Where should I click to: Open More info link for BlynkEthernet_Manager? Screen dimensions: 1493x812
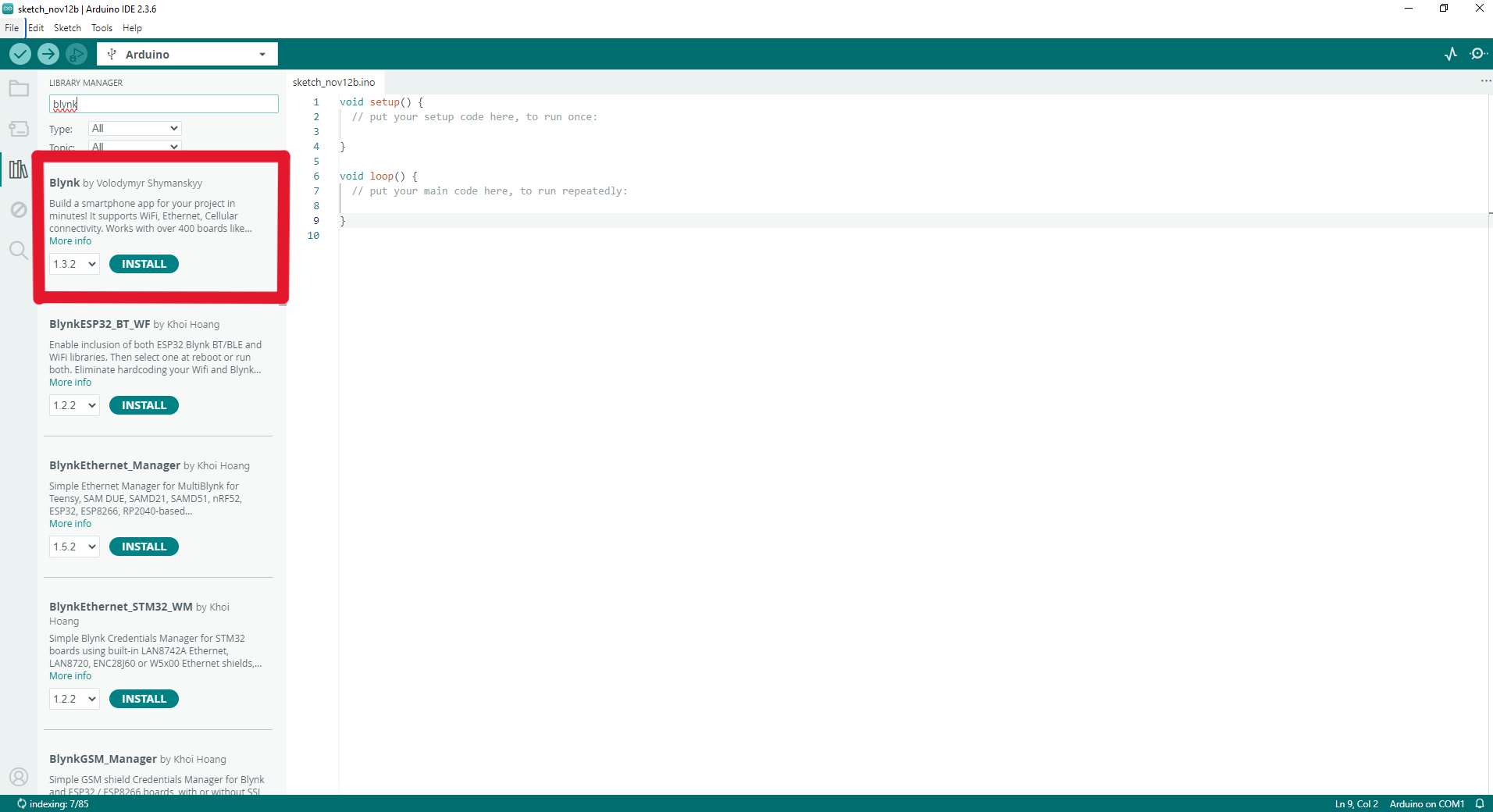pyautogui.click(x=70, y=524)
